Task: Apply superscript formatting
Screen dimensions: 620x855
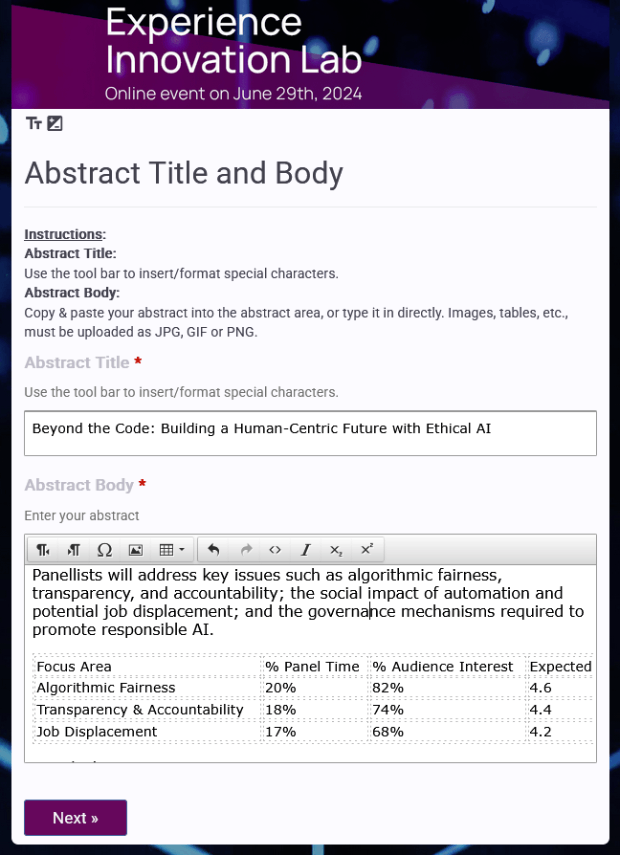Action: [366, 549]
